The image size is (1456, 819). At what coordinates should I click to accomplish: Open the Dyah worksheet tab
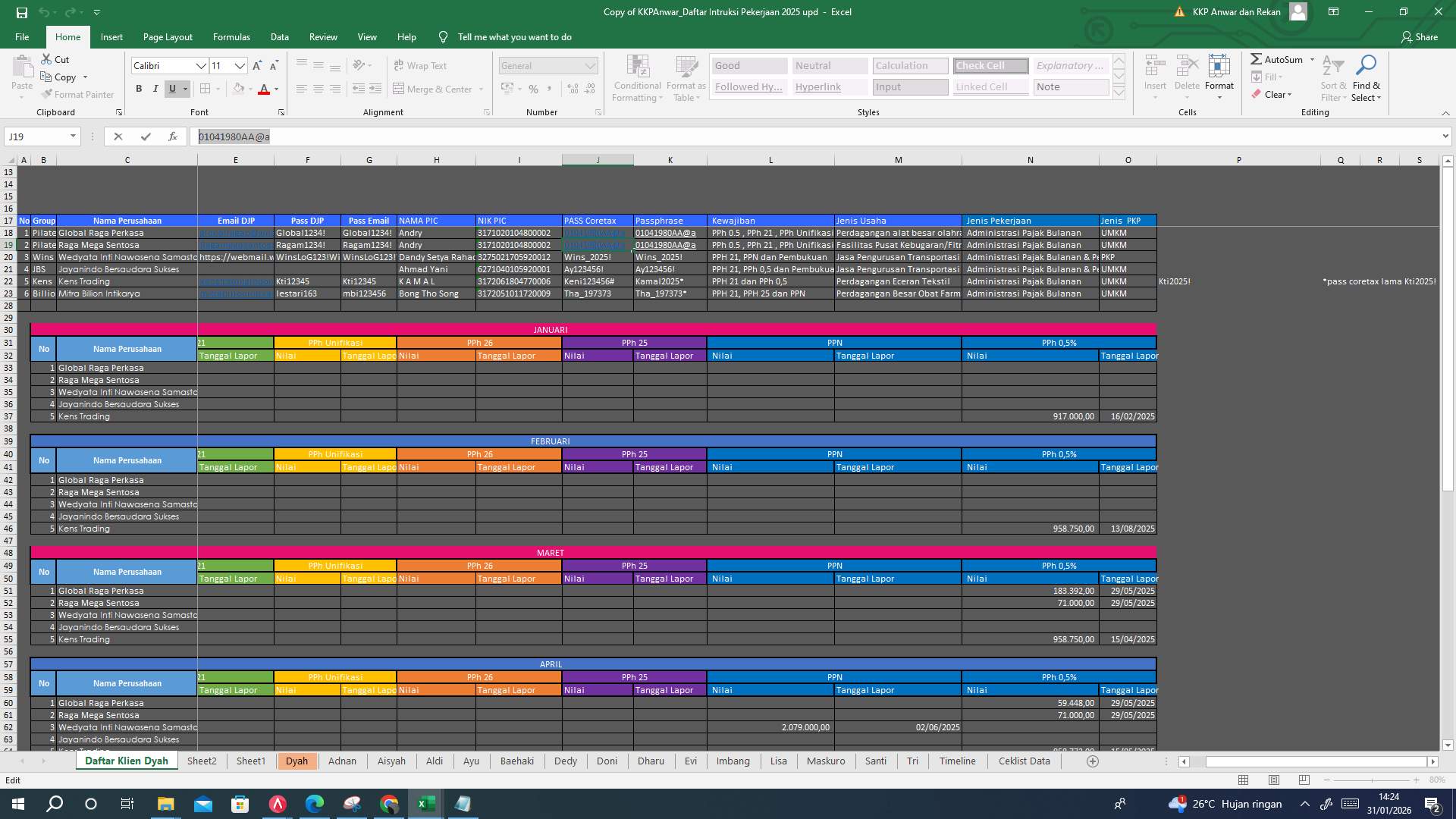297,761
